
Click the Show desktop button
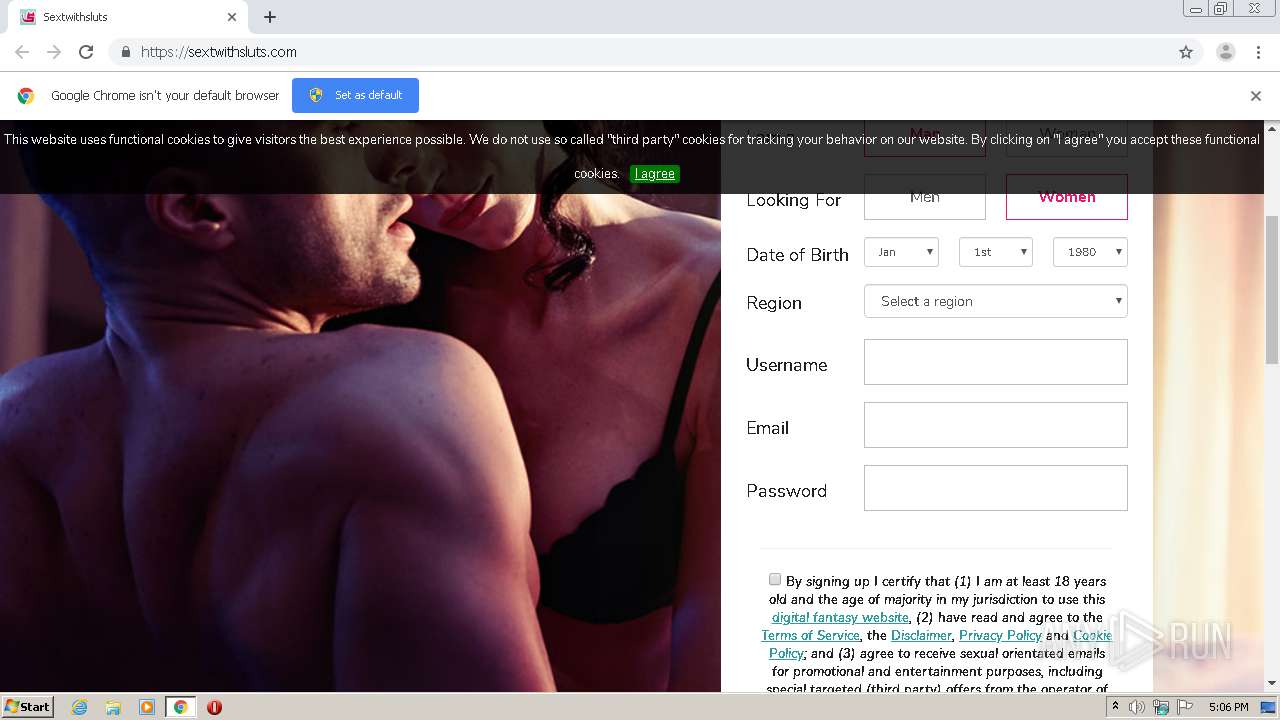click(x=1269, y=707)
